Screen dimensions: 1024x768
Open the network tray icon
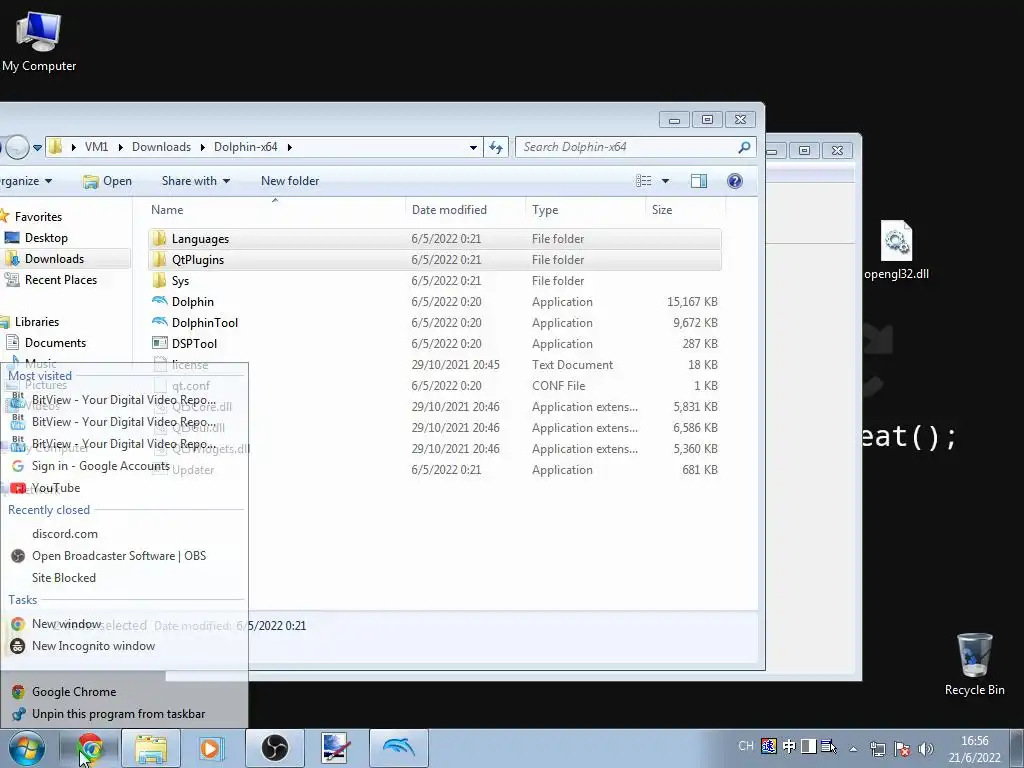point(878,749)
